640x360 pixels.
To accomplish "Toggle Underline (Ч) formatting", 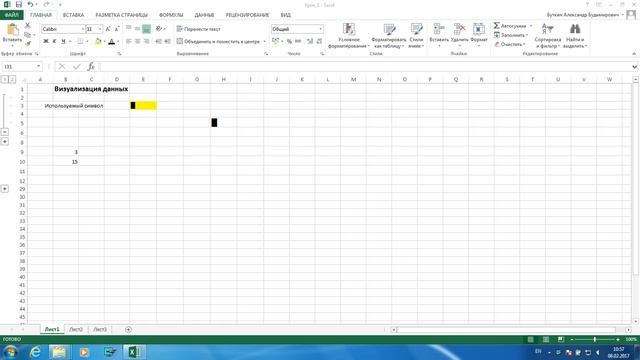I will tap(63, 41).
